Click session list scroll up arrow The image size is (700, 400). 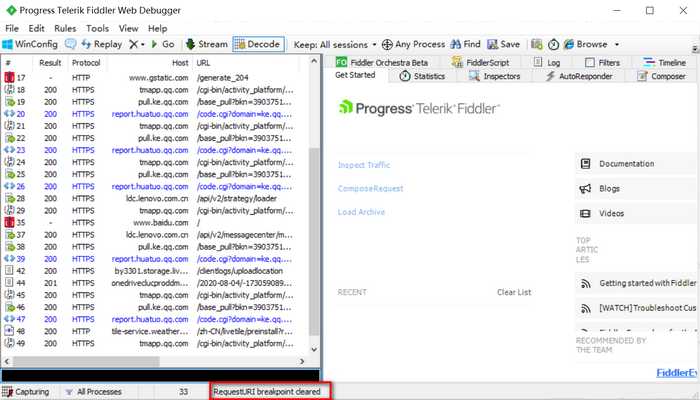[x=314, y=61]
